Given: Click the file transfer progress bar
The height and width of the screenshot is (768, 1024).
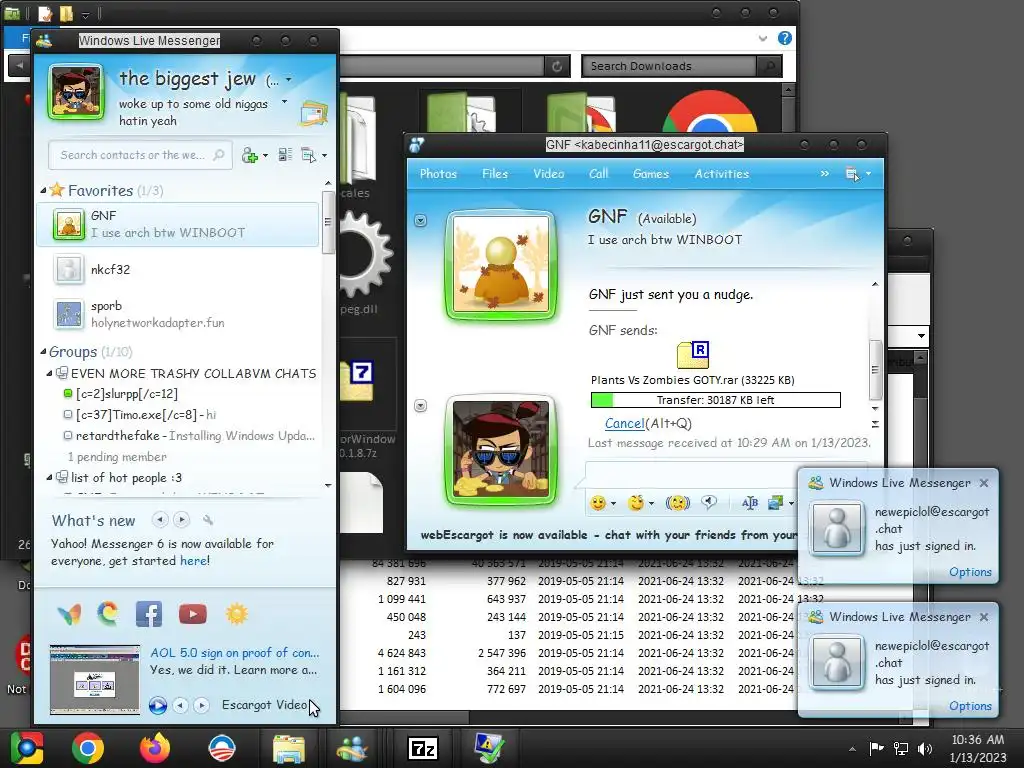Looking at the screenshot, I should (x=716, y=400).
